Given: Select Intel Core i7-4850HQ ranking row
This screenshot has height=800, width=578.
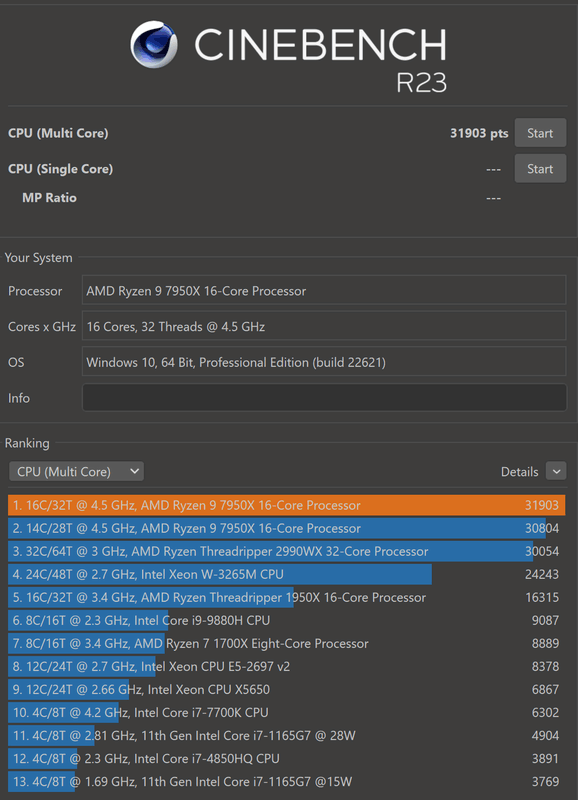Looking at the screenshot, I should (287, 758).
